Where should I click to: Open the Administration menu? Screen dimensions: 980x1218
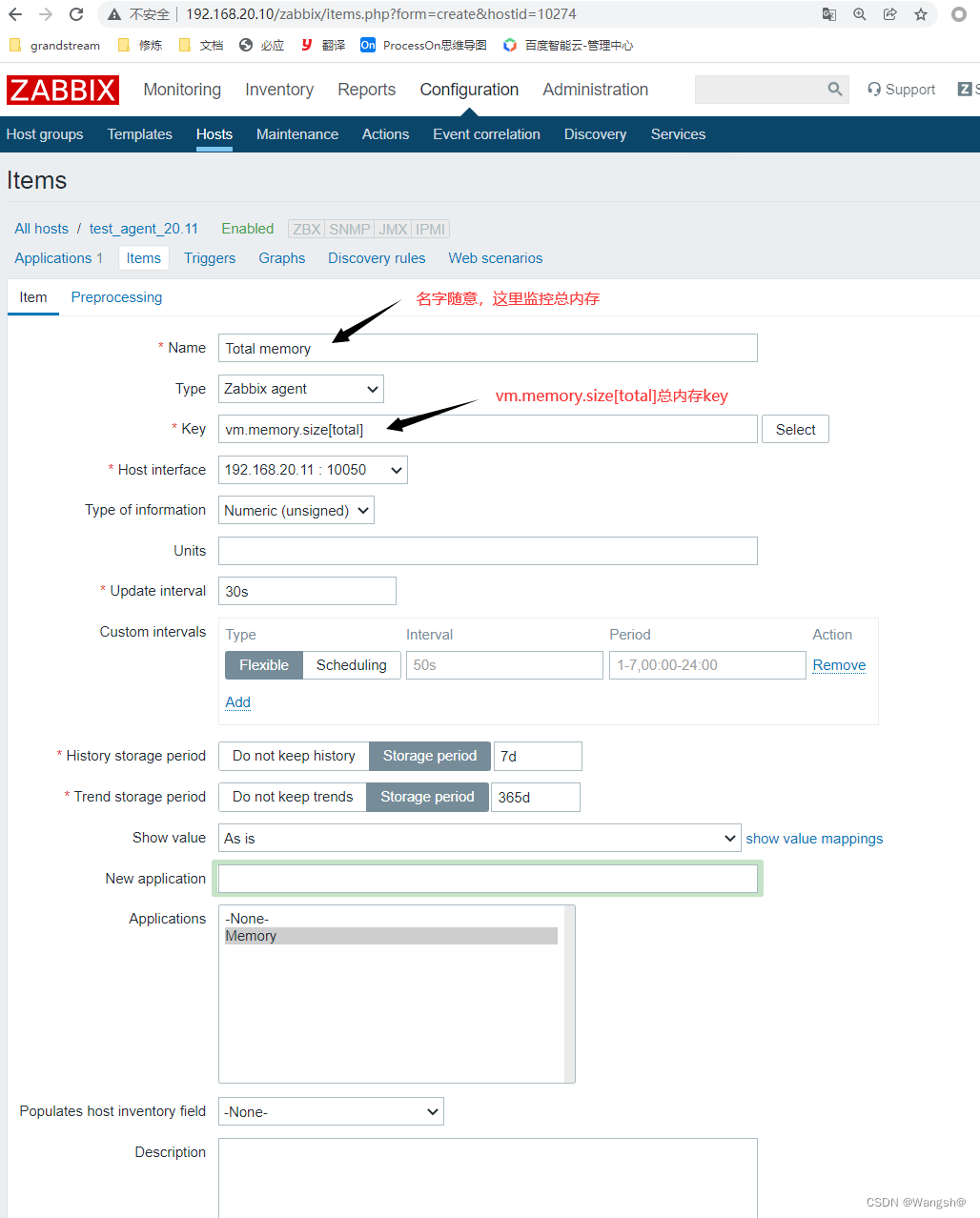(596, 90)
